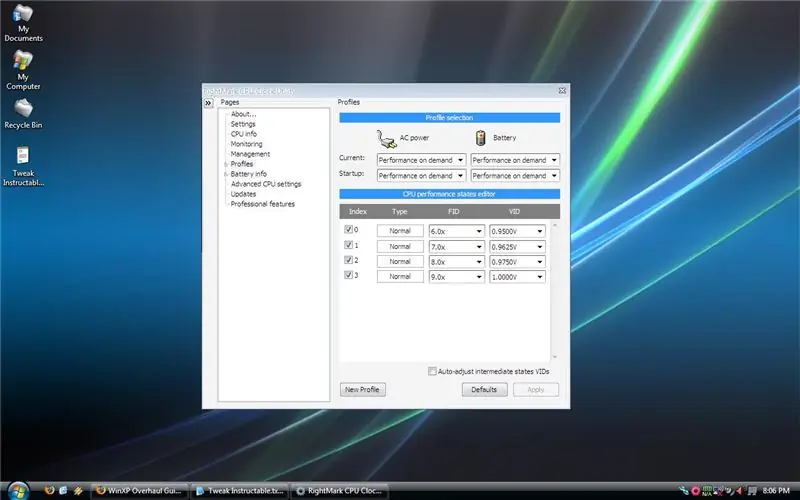Select the Professional features page
Viewport: 800px width, 500px height.
coord(263,204)
